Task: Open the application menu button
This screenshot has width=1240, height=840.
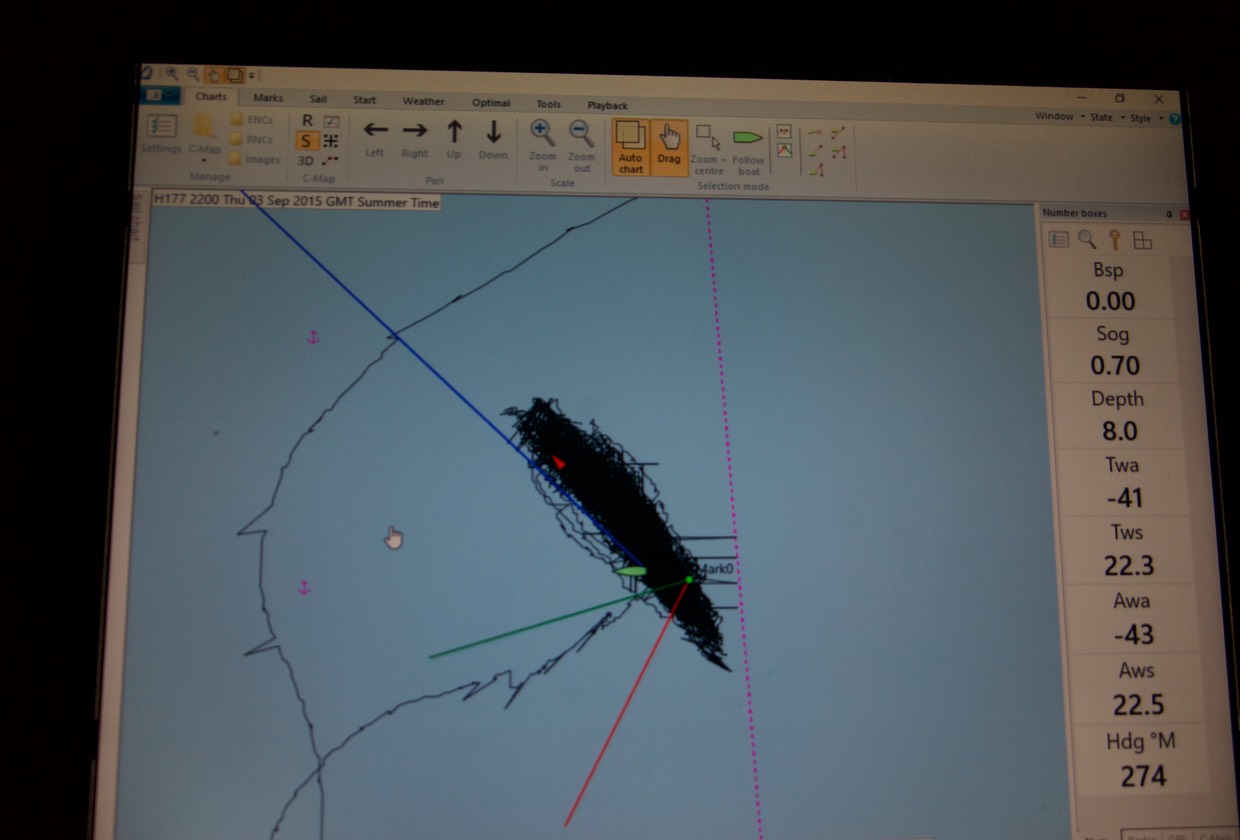Action: (x=159, y=95)
